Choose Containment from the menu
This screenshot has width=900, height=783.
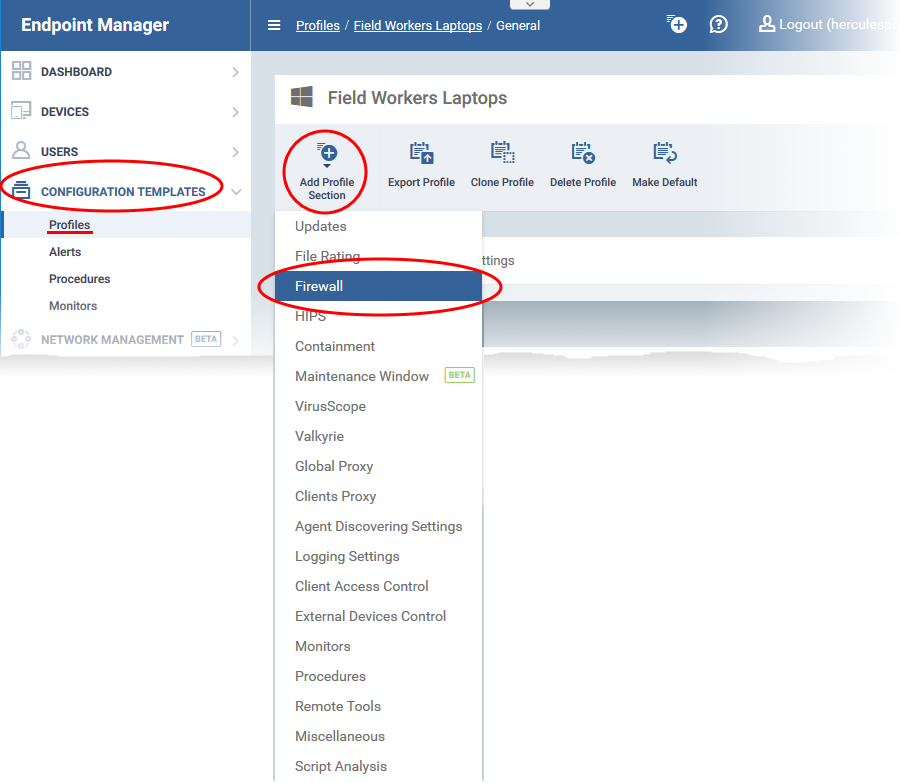point(378,346)
